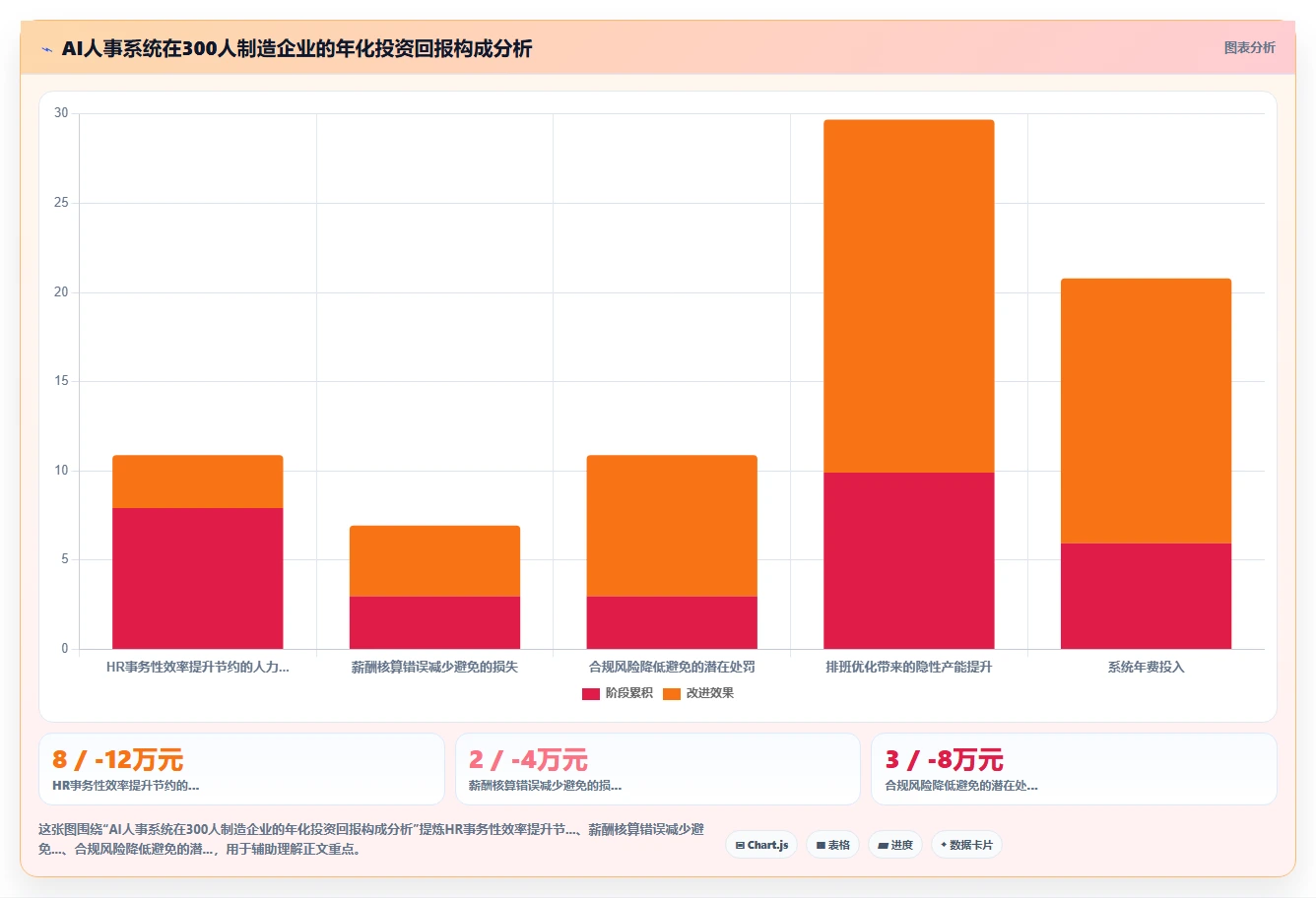
Task: Click the x-axis label 合规风险降低避免的潜在处罚
Action: pyautogui.click(x=672, y=667)
